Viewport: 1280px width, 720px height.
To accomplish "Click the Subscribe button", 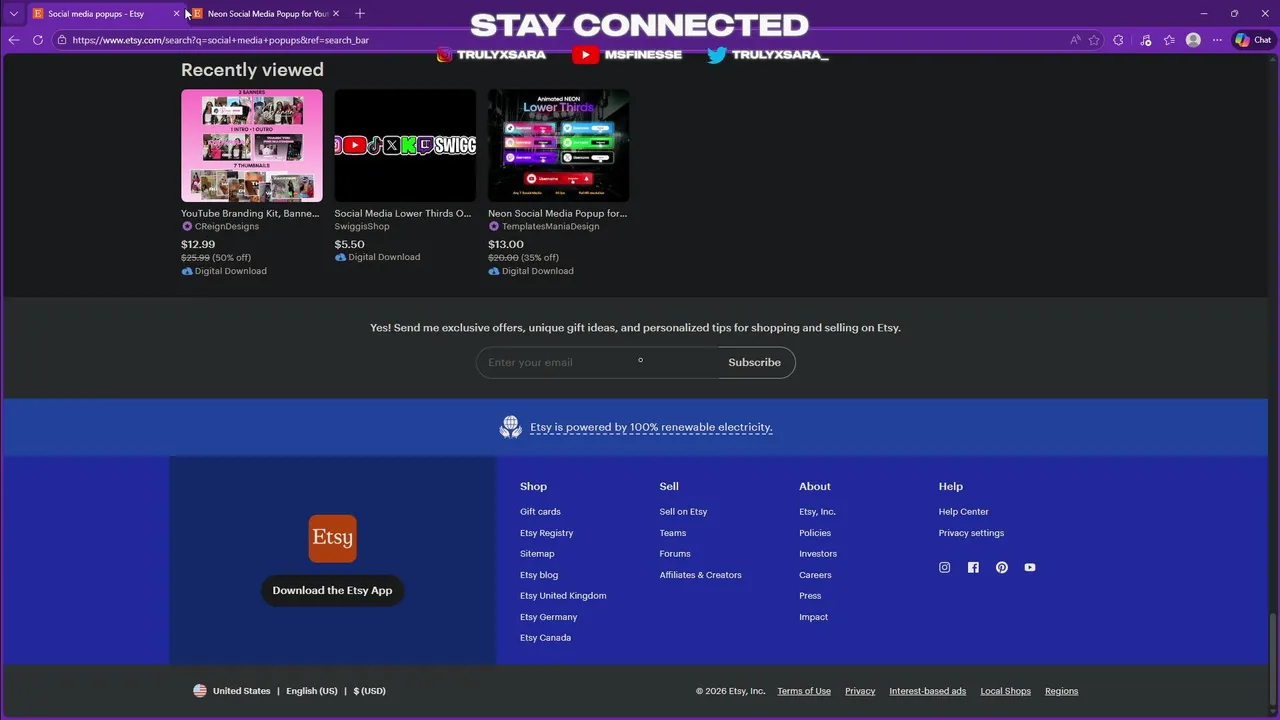I will (755, 362).
